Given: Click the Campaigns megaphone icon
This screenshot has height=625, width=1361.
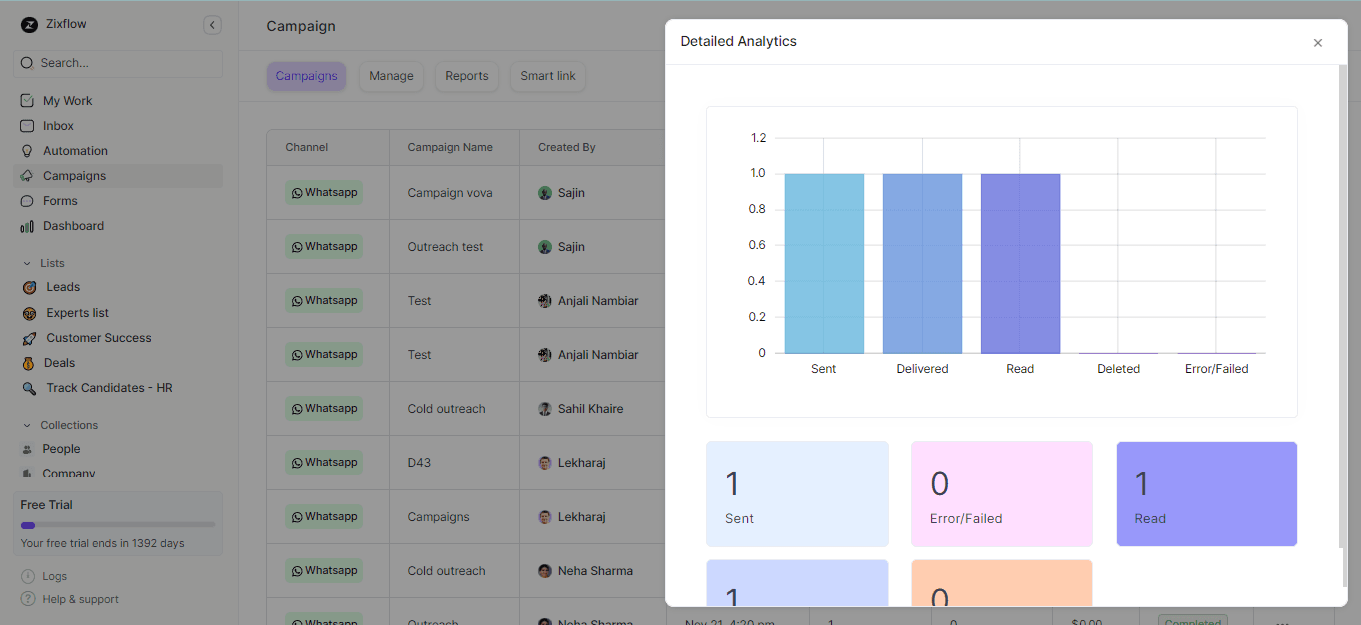Looking at the screenshot, I should tap(27, 175).
